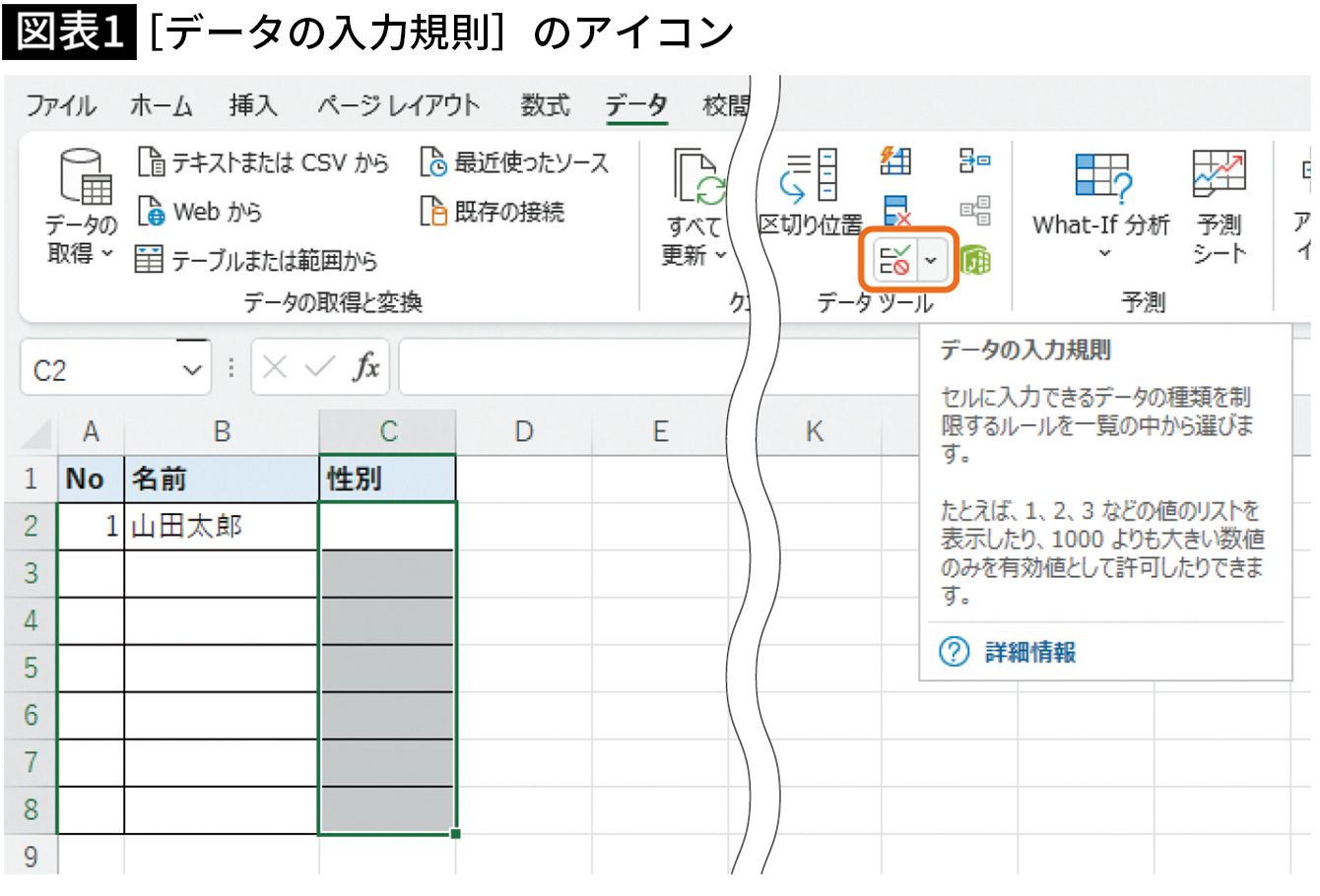The image size is (1320, 896).
Task: Open the データの取得 get data button
Action: coord(82,207)
